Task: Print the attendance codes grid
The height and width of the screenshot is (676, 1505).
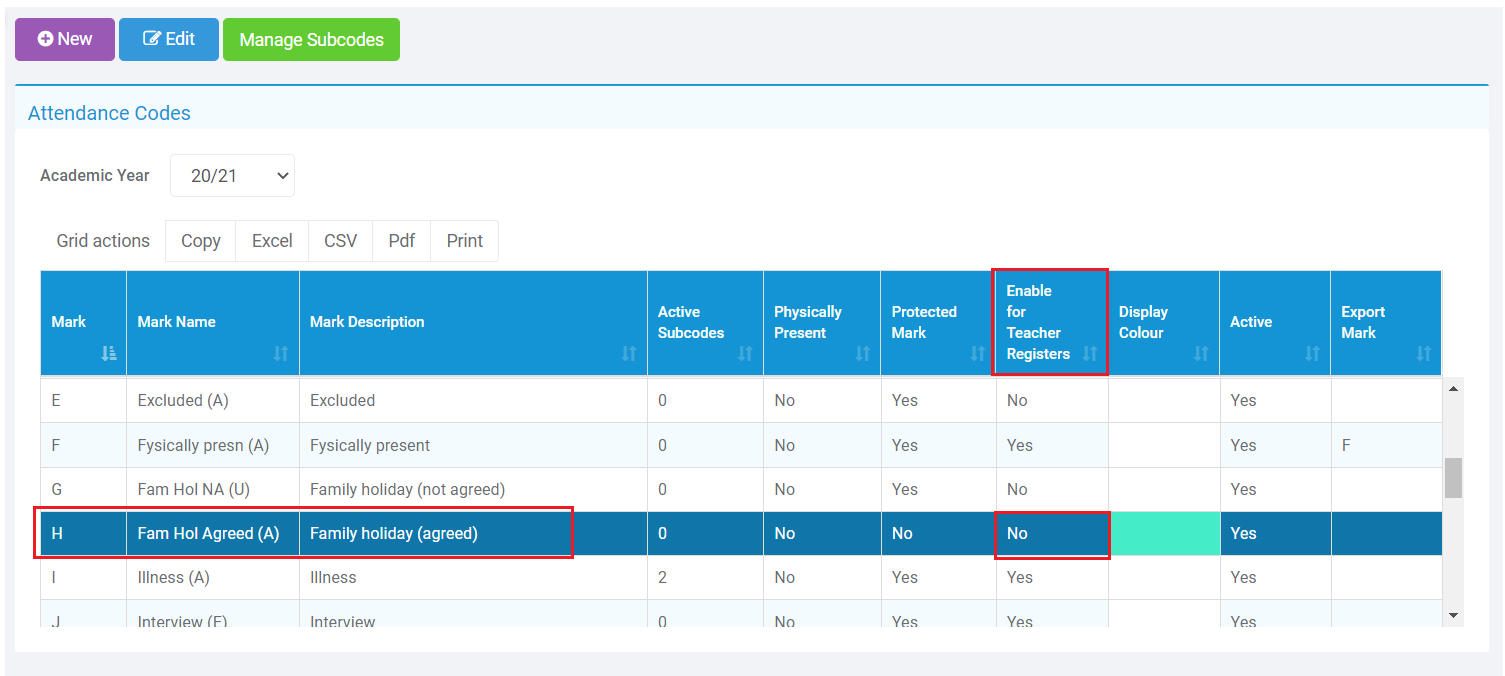Action: pyautogui.click(x=464, y=241)
